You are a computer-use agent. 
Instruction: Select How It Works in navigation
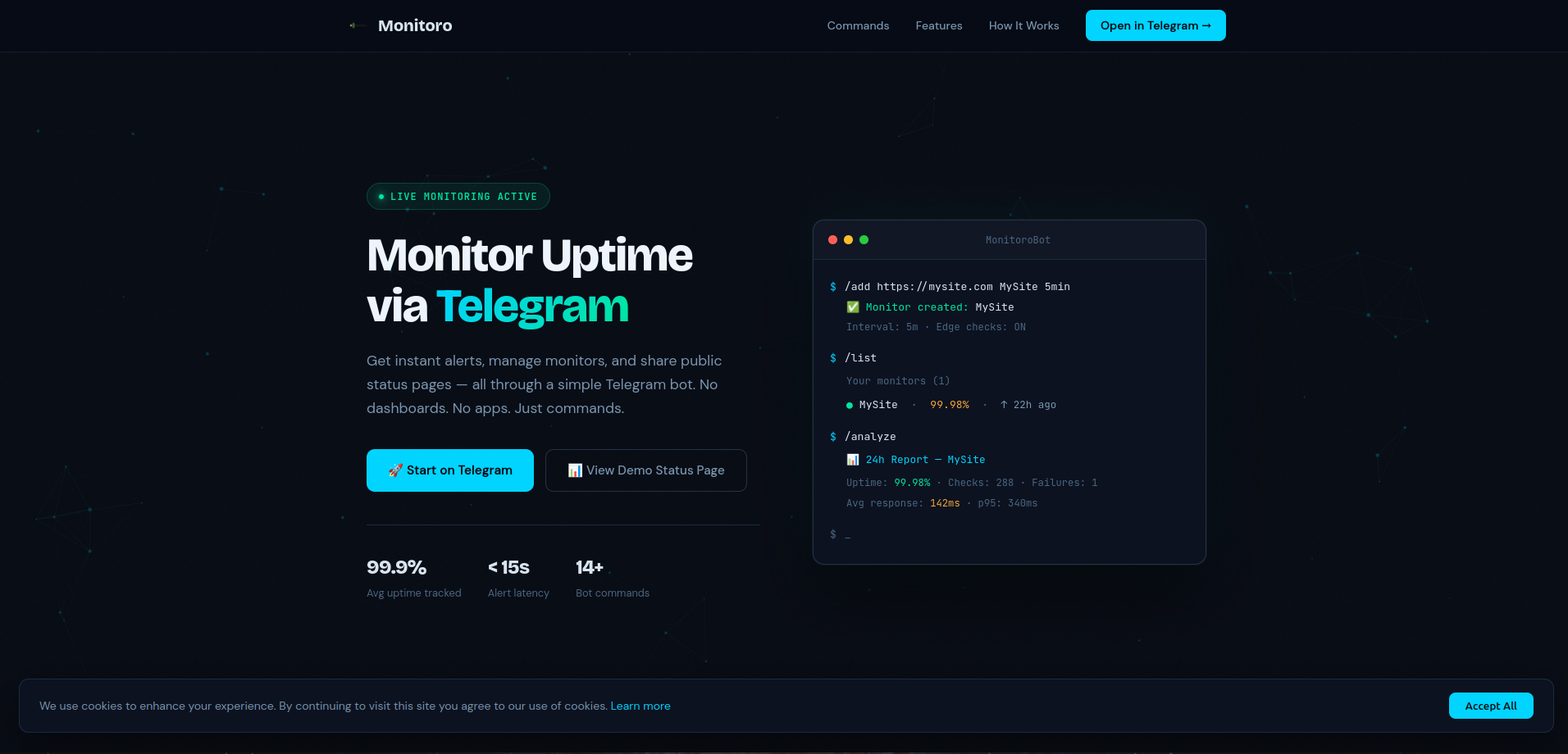[x=1023, y=25]
